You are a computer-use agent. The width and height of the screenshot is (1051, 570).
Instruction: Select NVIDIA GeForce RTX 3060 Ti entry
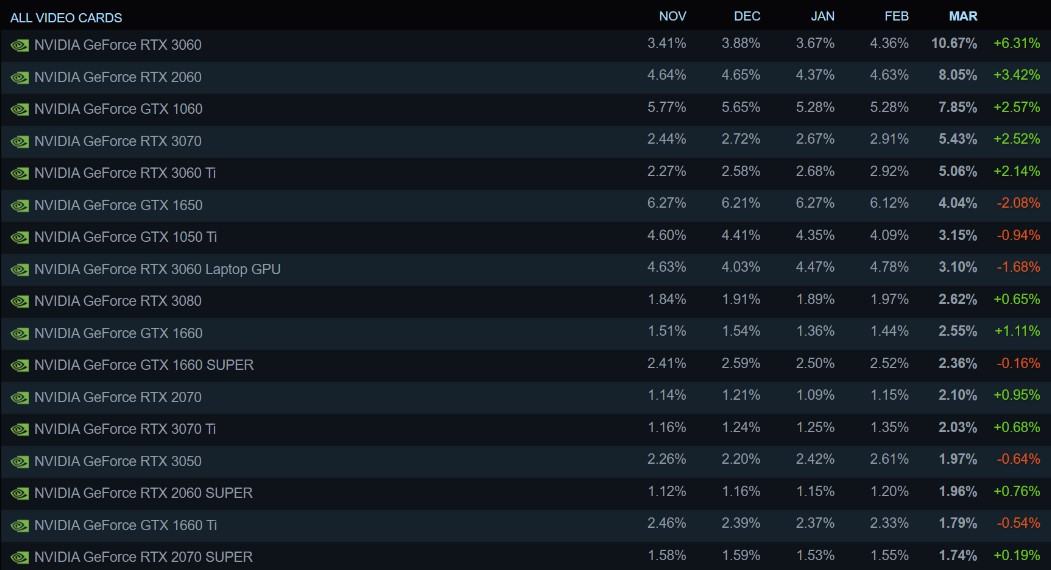[125, 173]
